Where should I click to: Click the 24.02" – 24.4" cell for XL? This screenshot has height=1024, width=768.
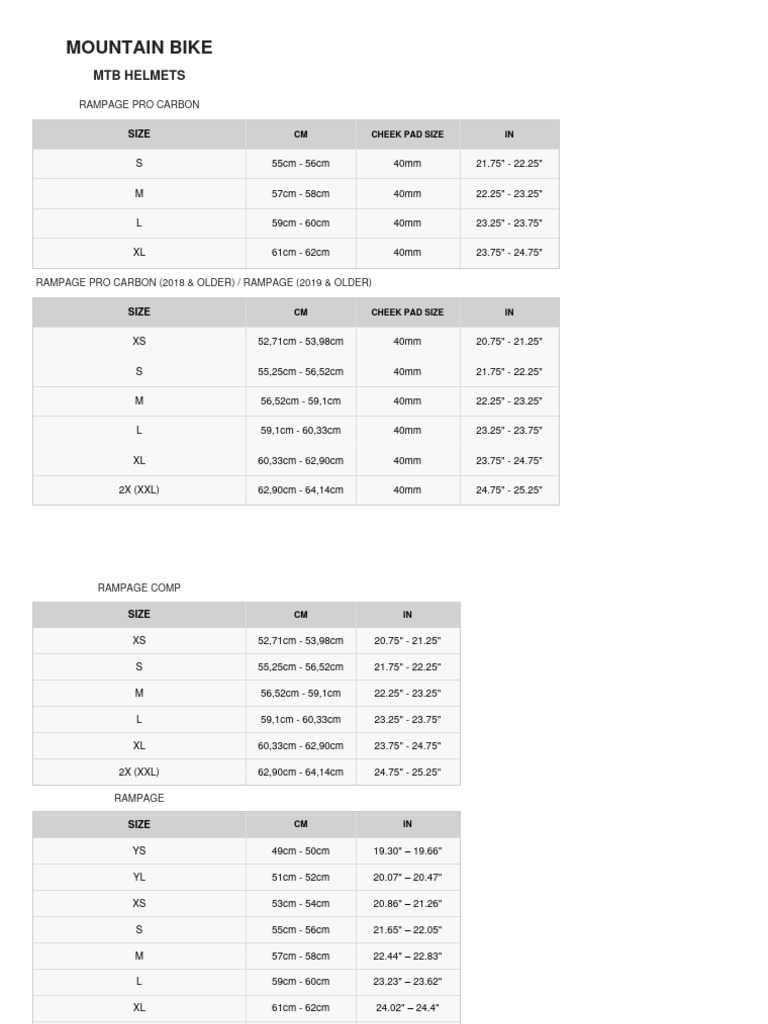(x=408, y=1008)
